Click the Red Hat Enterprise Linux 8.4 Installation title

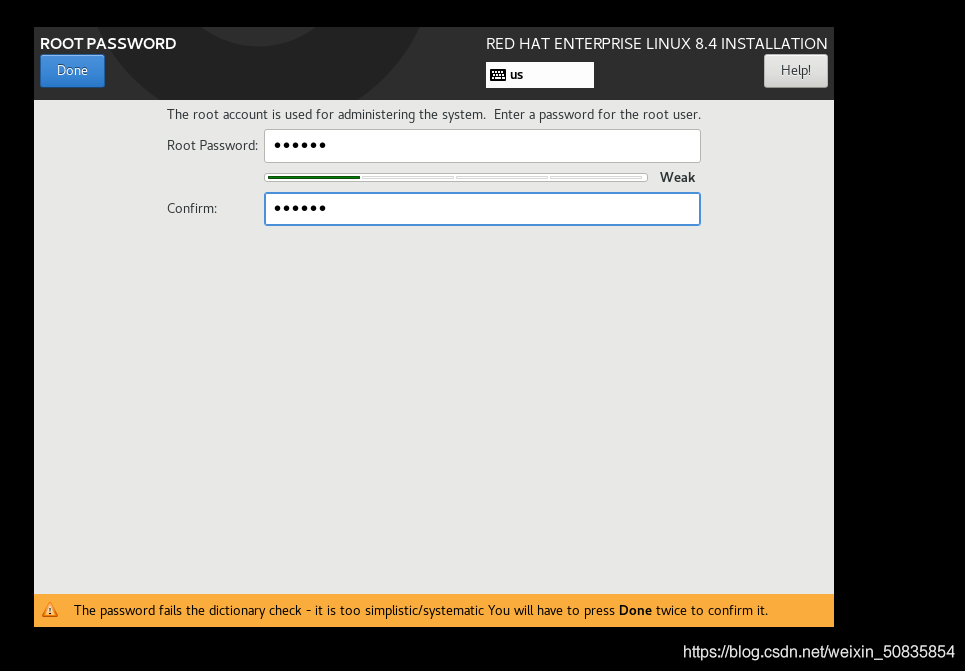[x=657, y=44]
